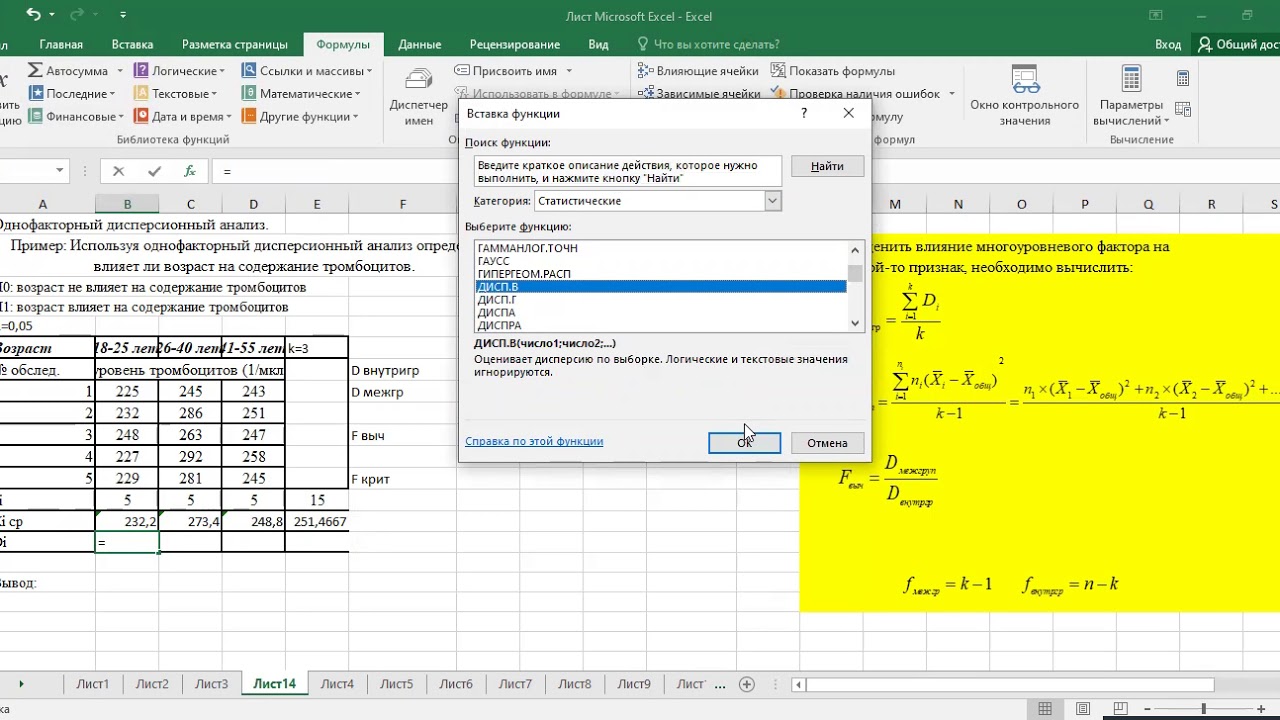
Task: Select ДИСП.Г in function list
Action: coord(661,300)
